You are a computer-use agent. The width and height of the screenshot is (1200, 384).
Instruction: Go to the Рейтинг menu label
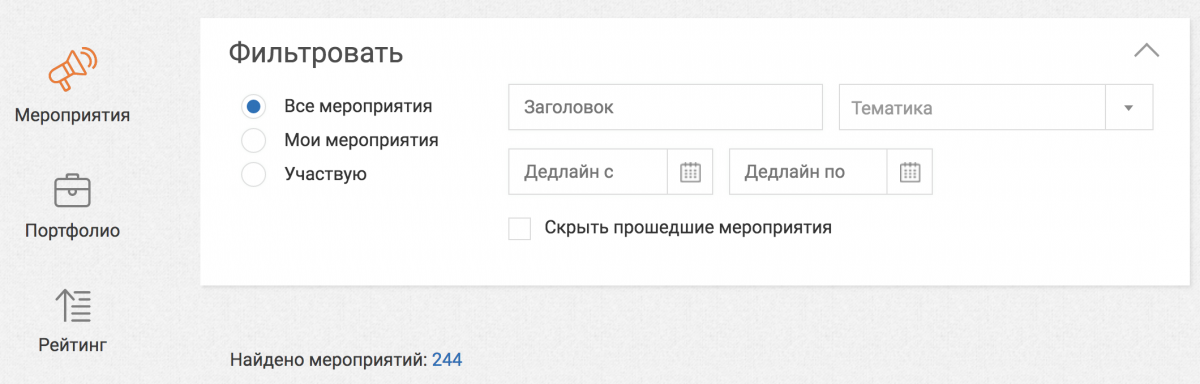tap(73, 346)
